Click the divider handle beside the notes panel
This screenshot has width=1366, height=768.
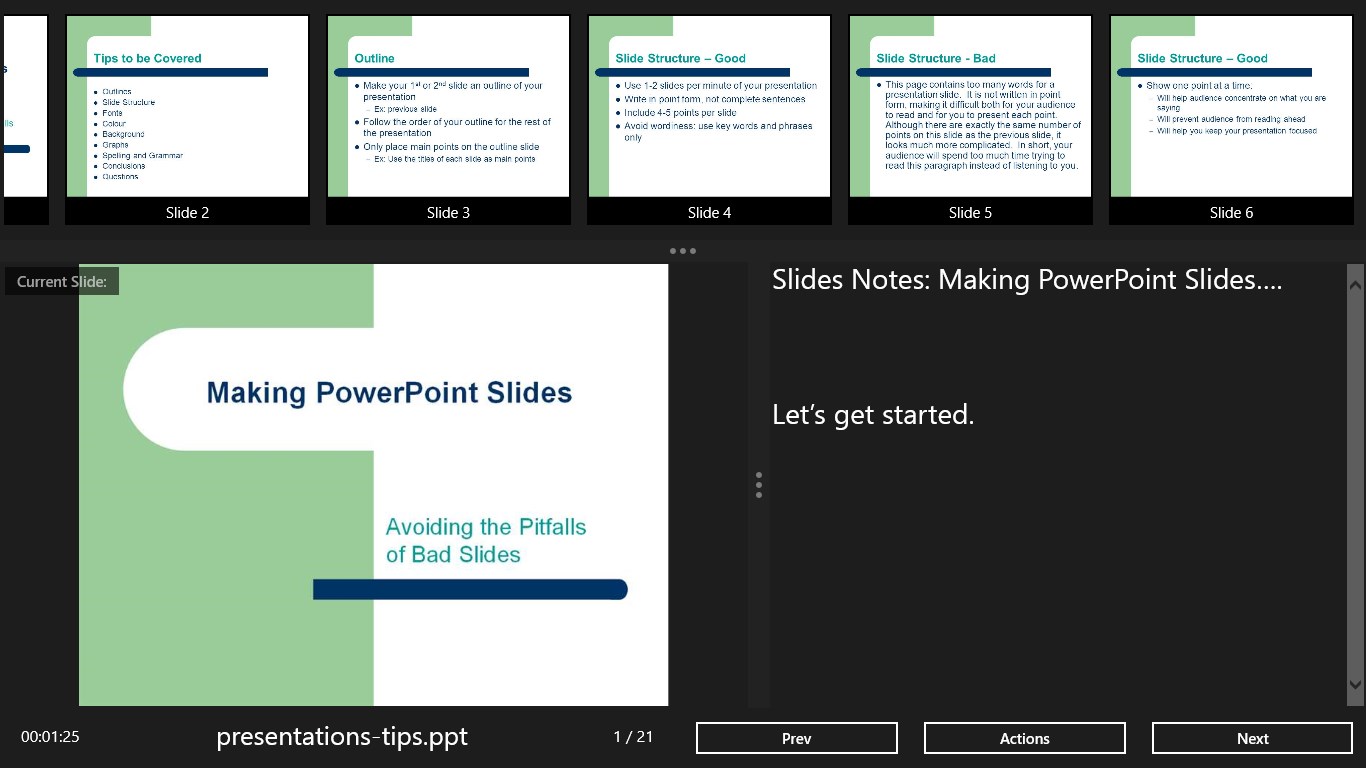(758, 484)
